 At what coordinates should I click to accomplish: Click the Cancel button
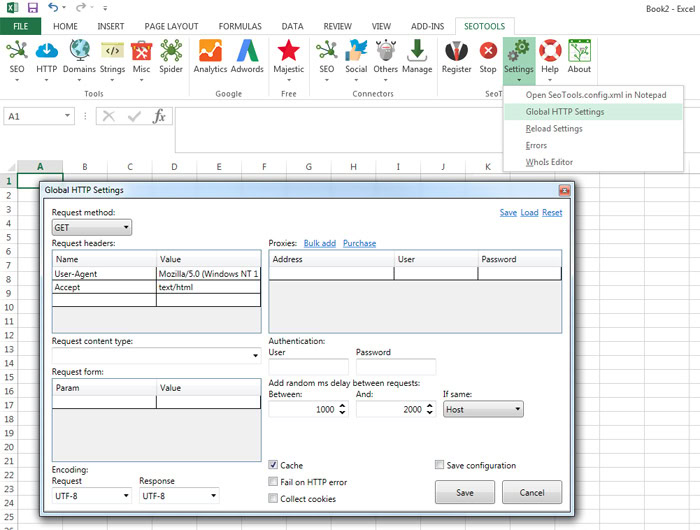531,492
